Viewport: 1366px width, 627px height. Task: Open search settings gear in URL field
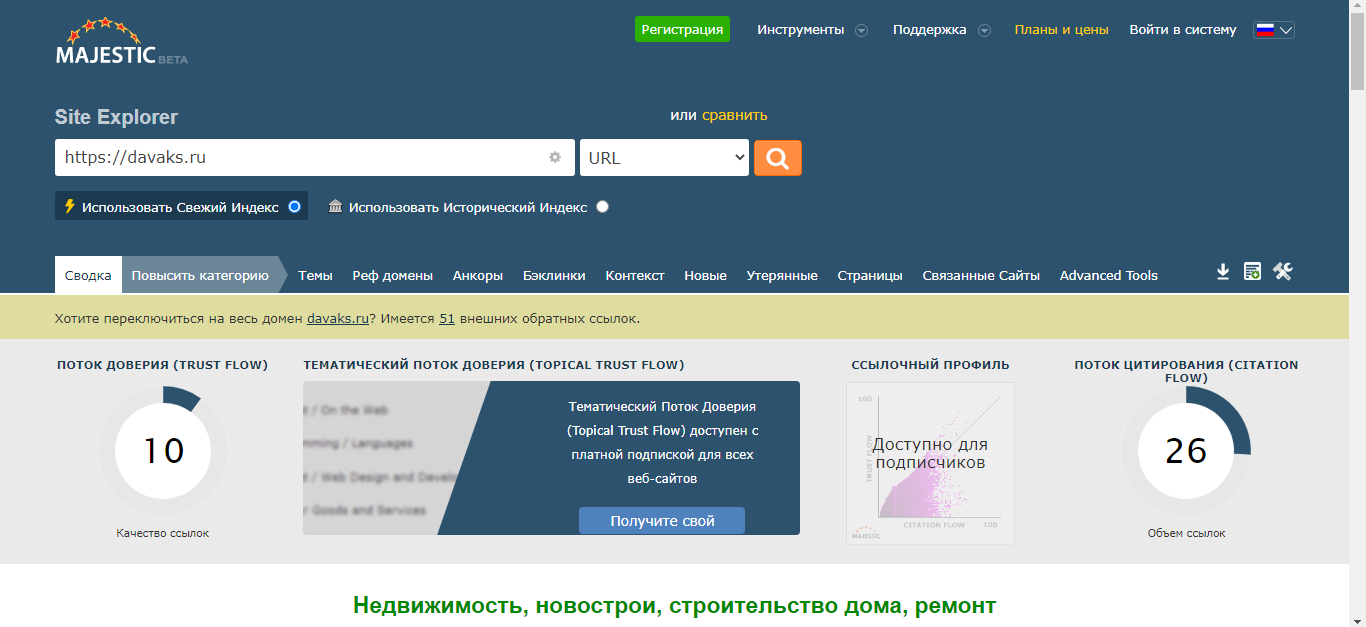click(x=555, y=157)
